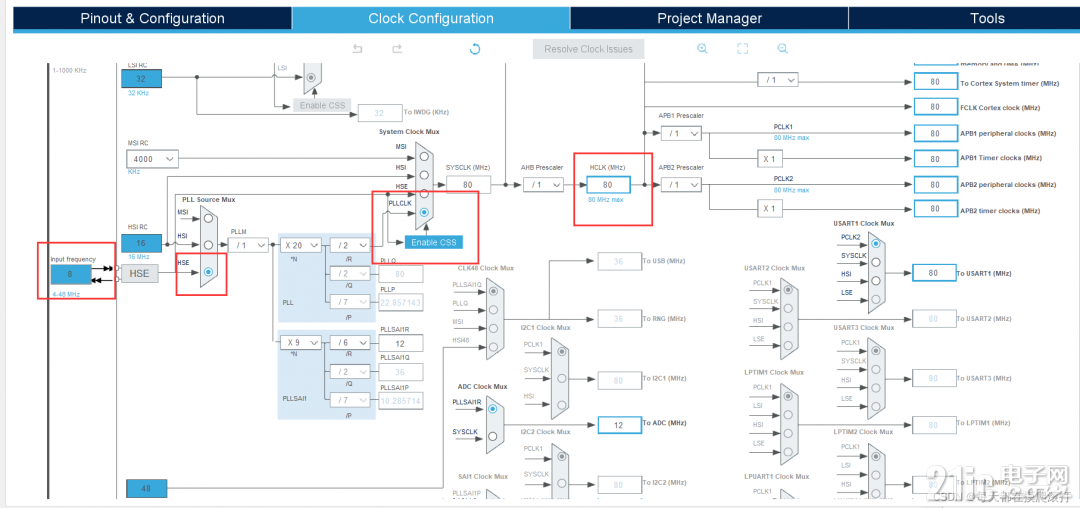The image size is (1080, 508).
Task: Click the PLLP value 22.857143
Action: [x=401, y=301]
